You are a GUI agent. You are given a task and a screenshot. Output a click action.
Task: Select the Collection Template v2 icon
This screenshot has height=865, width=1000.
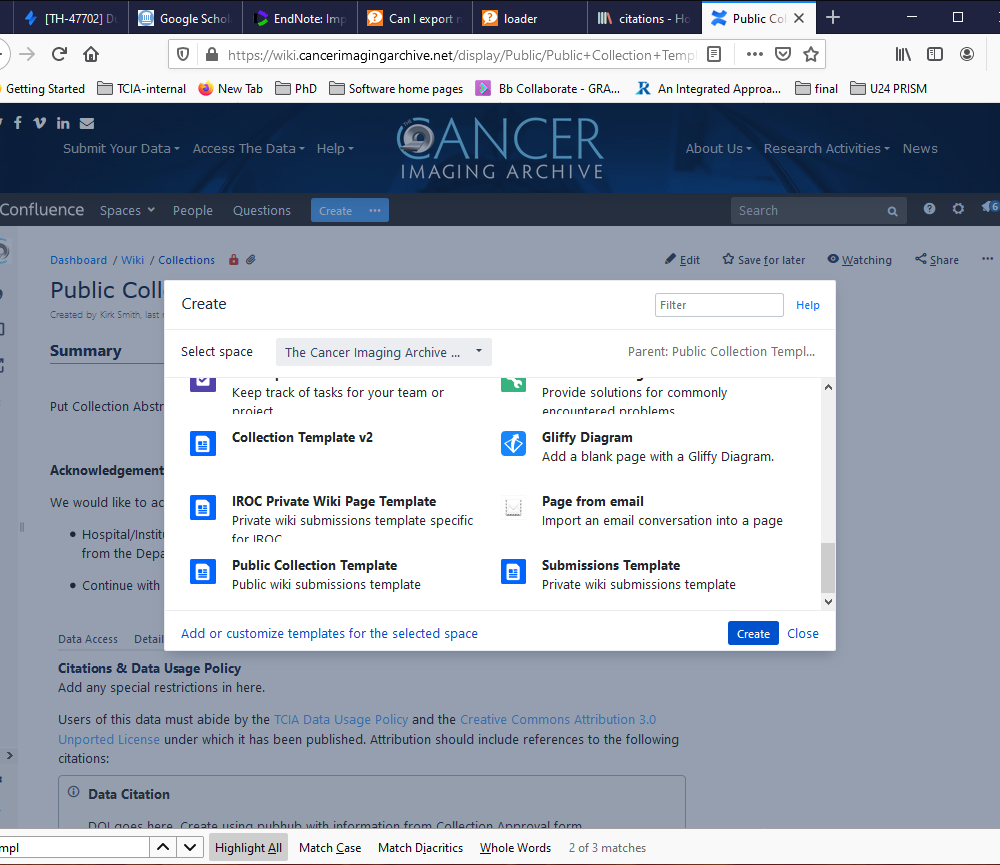pyautogui.click(x=203, y=443)
